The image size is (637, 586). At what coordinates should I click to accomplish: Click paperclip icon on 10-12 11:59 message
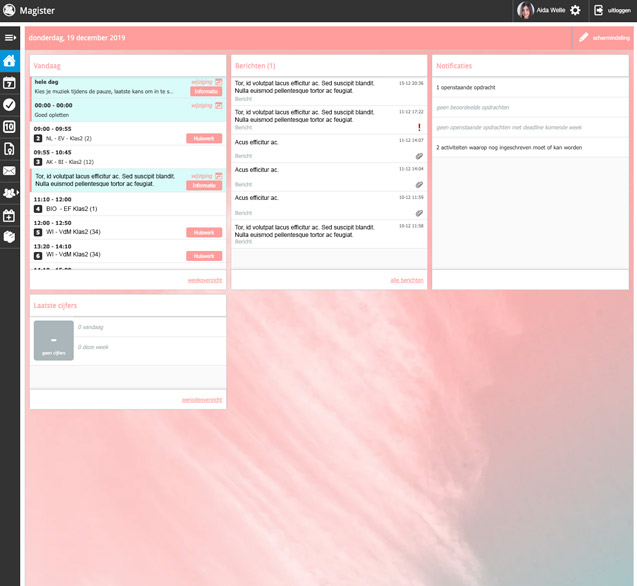point(419,213)
